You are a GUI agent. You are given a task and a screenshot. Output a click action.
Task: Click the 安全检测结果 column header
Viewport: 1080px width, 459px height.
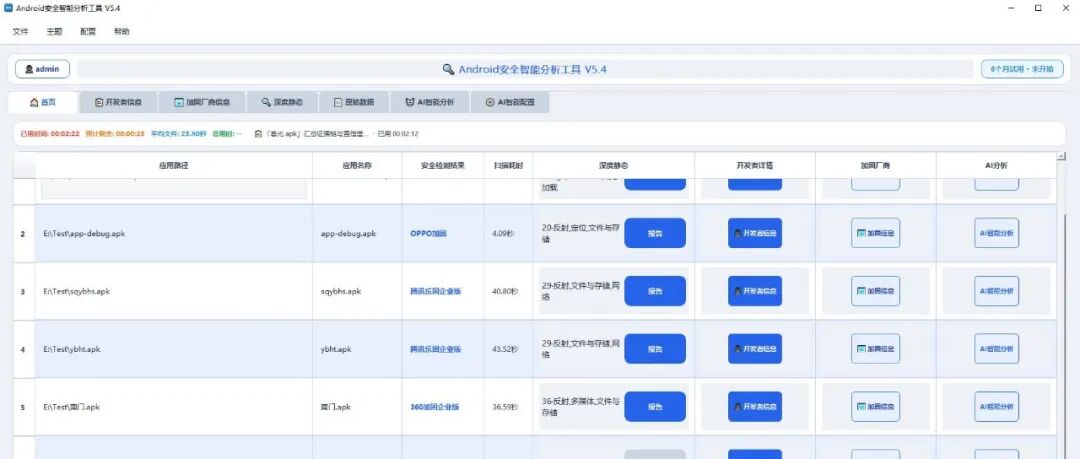coord(443,165)
